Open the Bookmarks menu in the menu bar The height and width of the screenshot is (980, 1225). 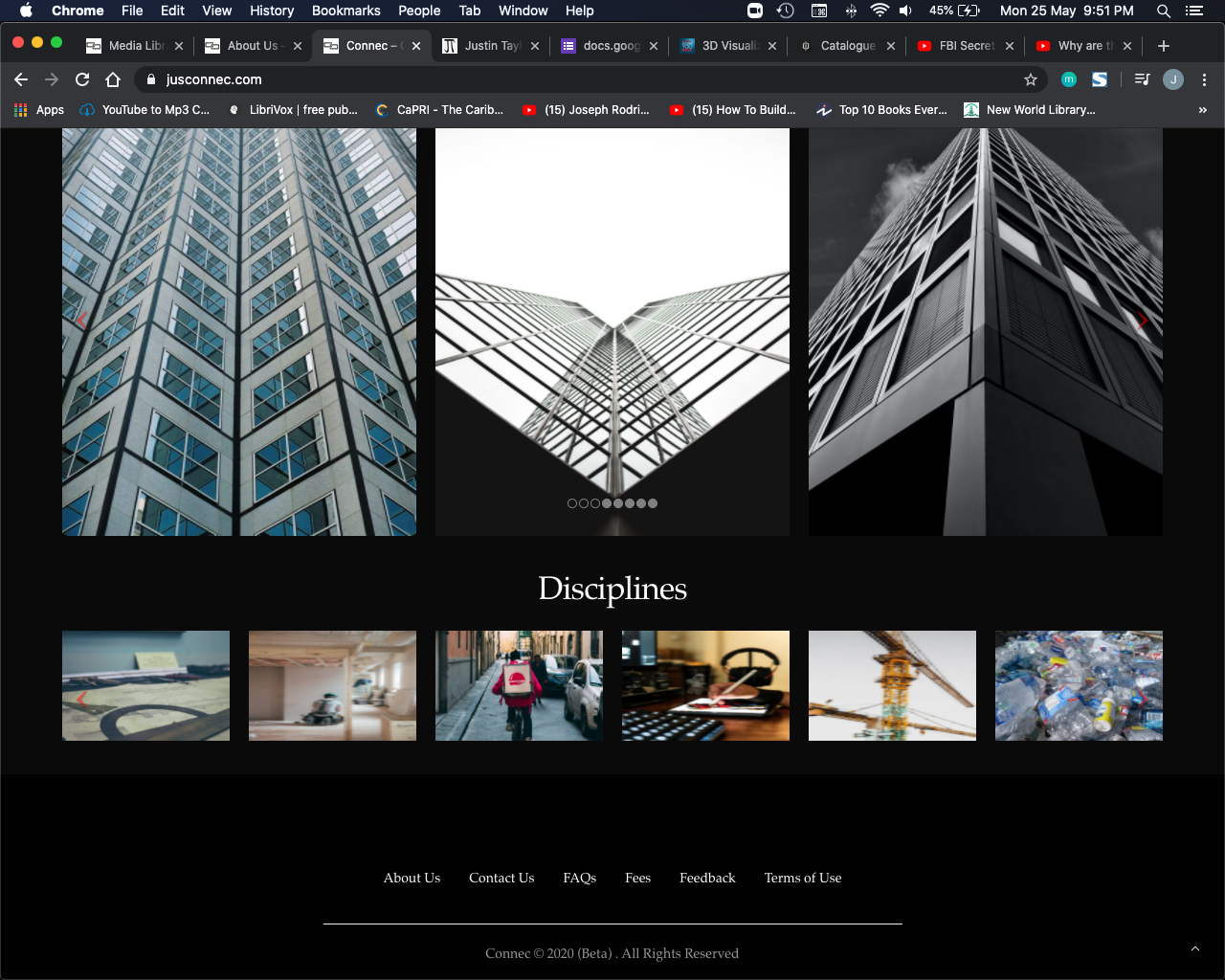346,11
